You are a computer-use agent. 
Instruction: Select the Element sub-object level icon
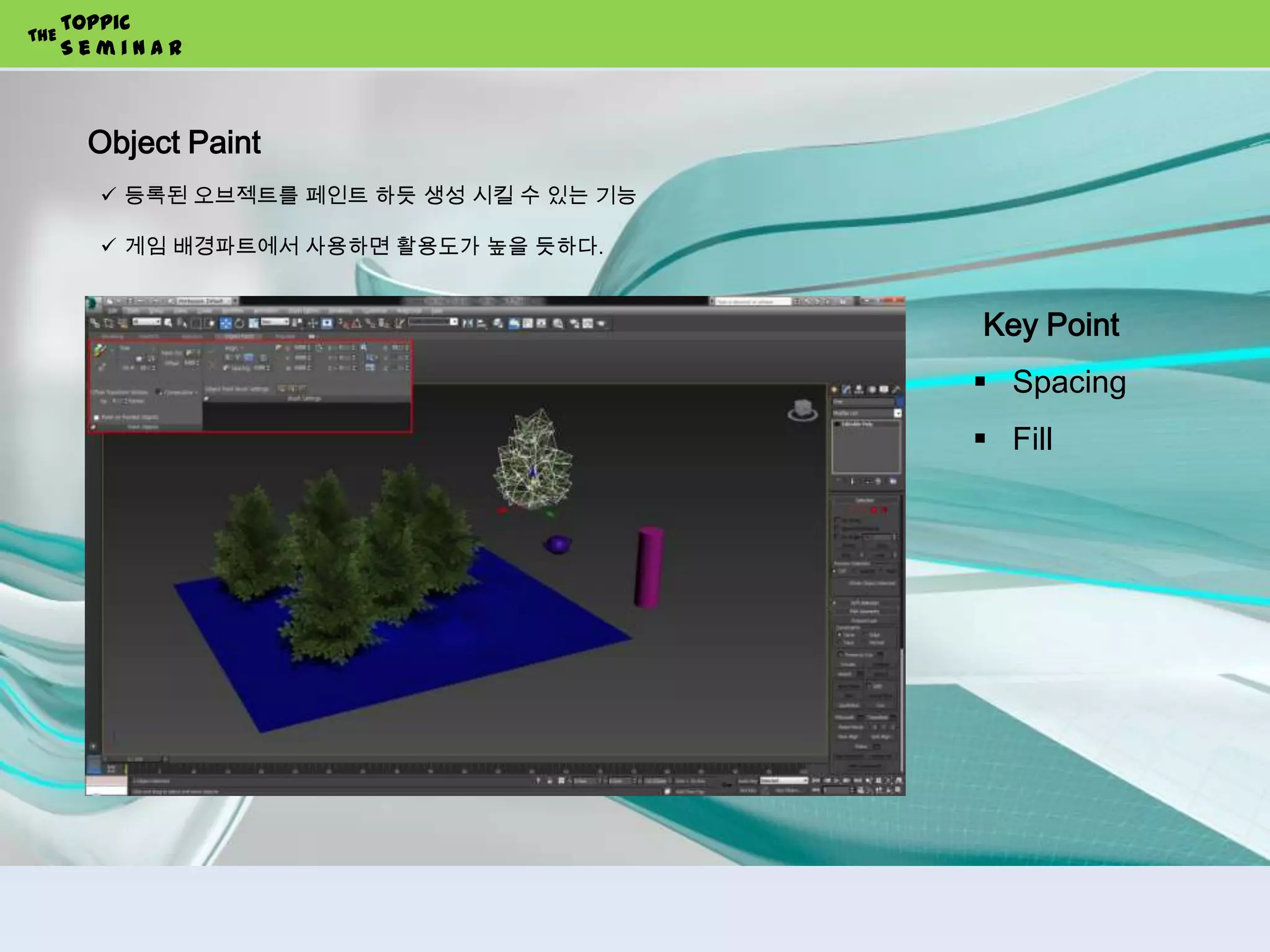point(885,510)
